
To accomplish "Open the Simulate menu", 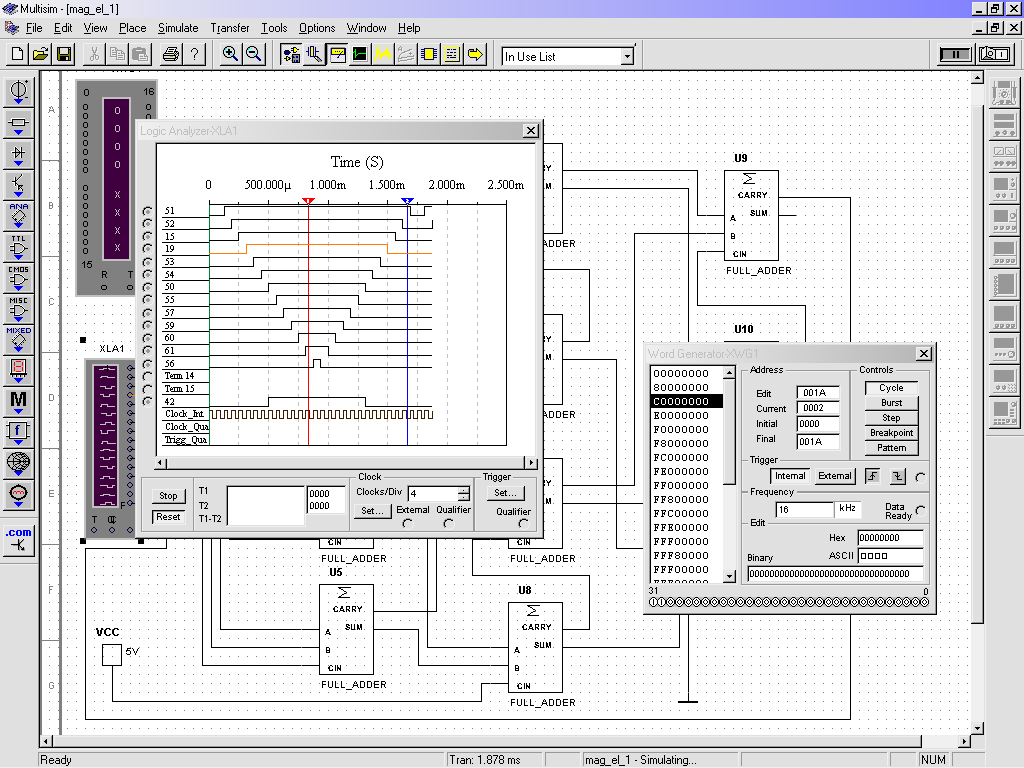I will (178, 28).
